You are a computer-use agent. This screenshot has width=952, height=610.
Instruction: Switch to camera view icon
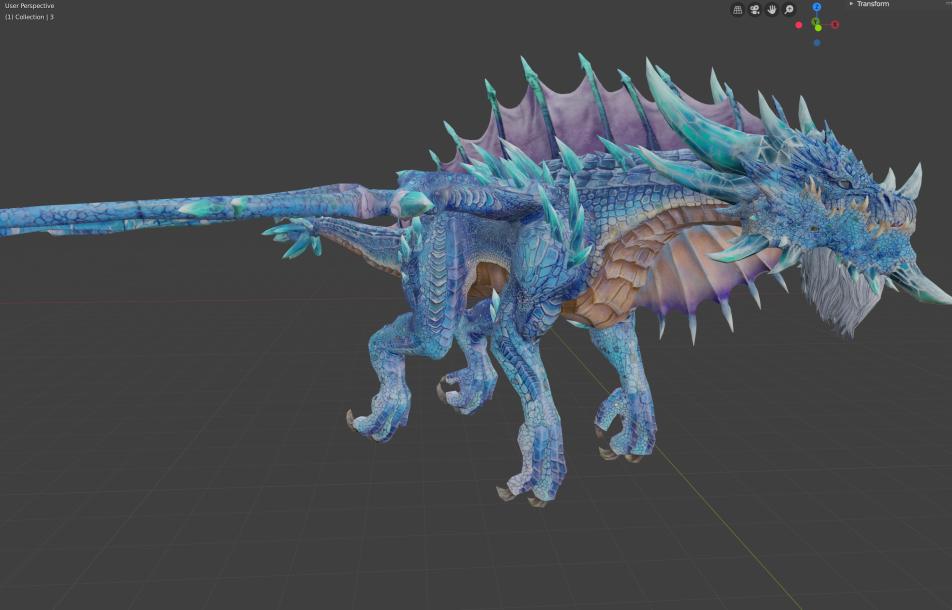[x=755, y=10]
